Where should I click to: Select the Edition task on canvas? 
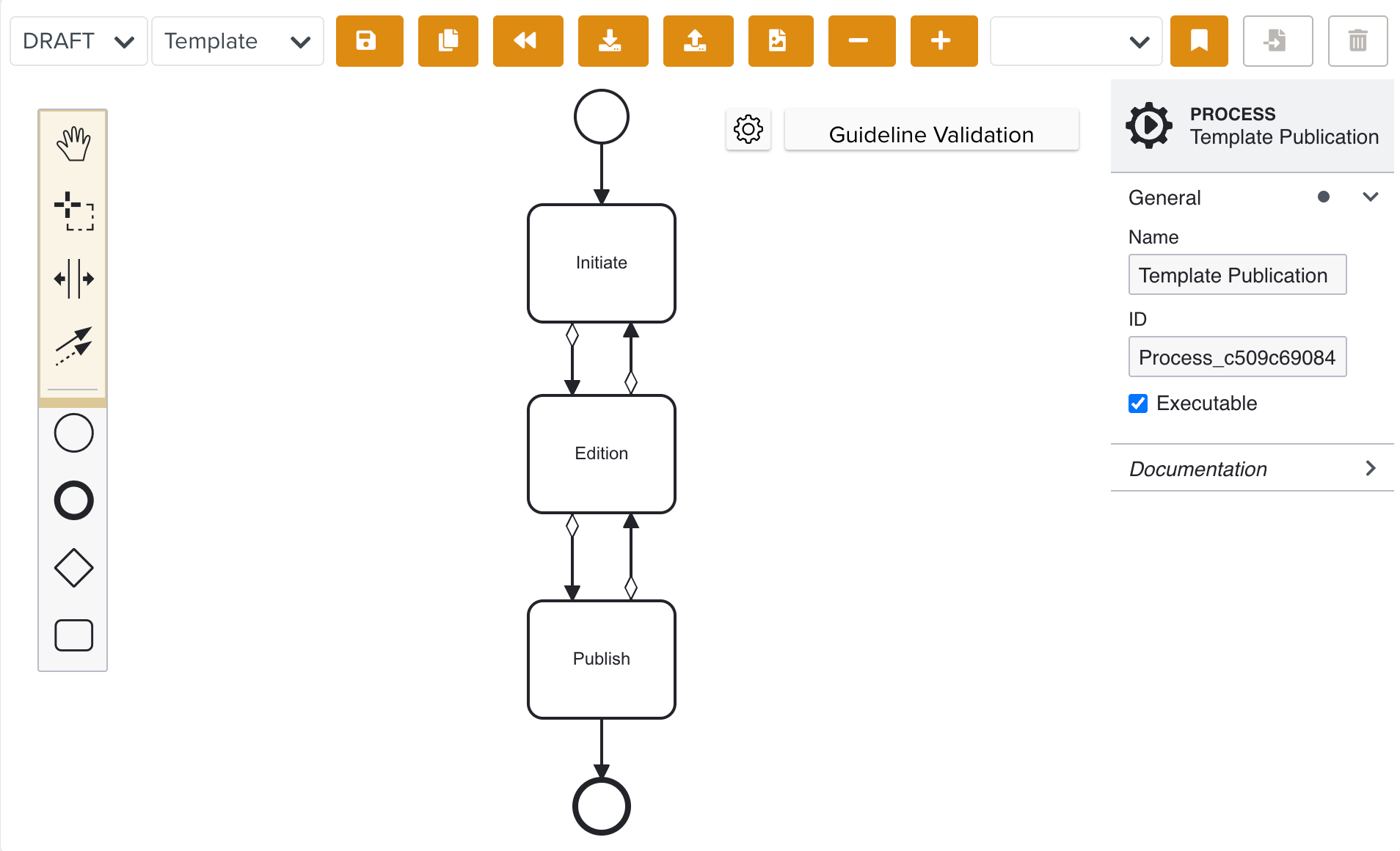coord(601,453)
